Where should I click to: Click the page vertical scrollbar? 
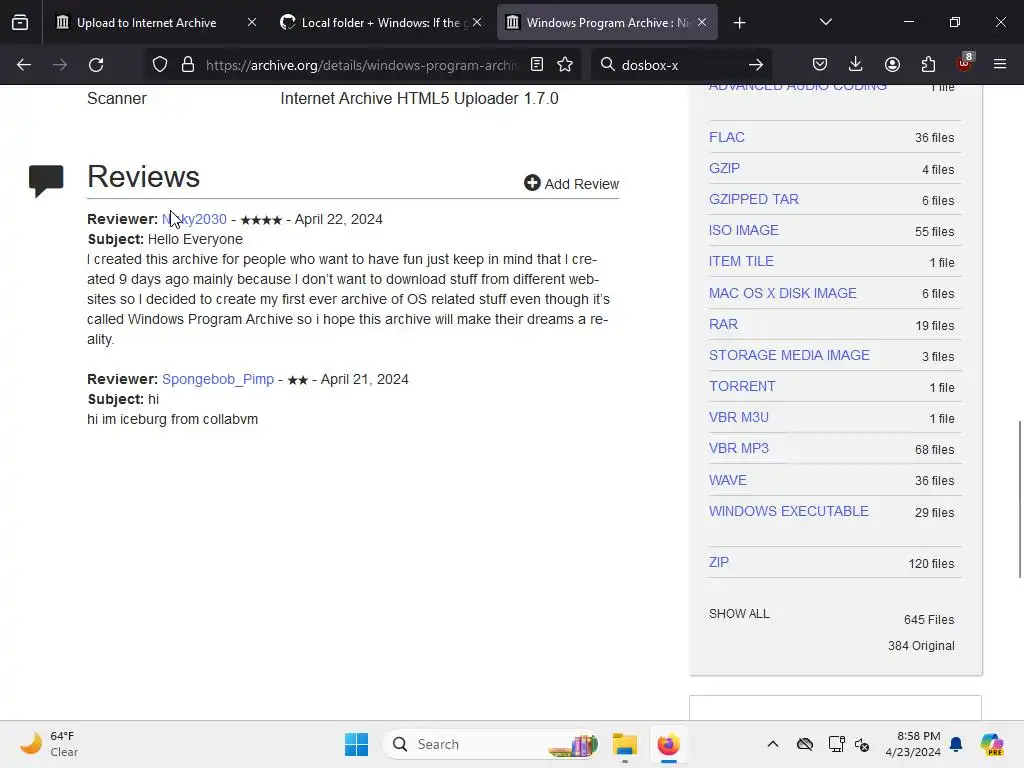[x=1019, y=500]
